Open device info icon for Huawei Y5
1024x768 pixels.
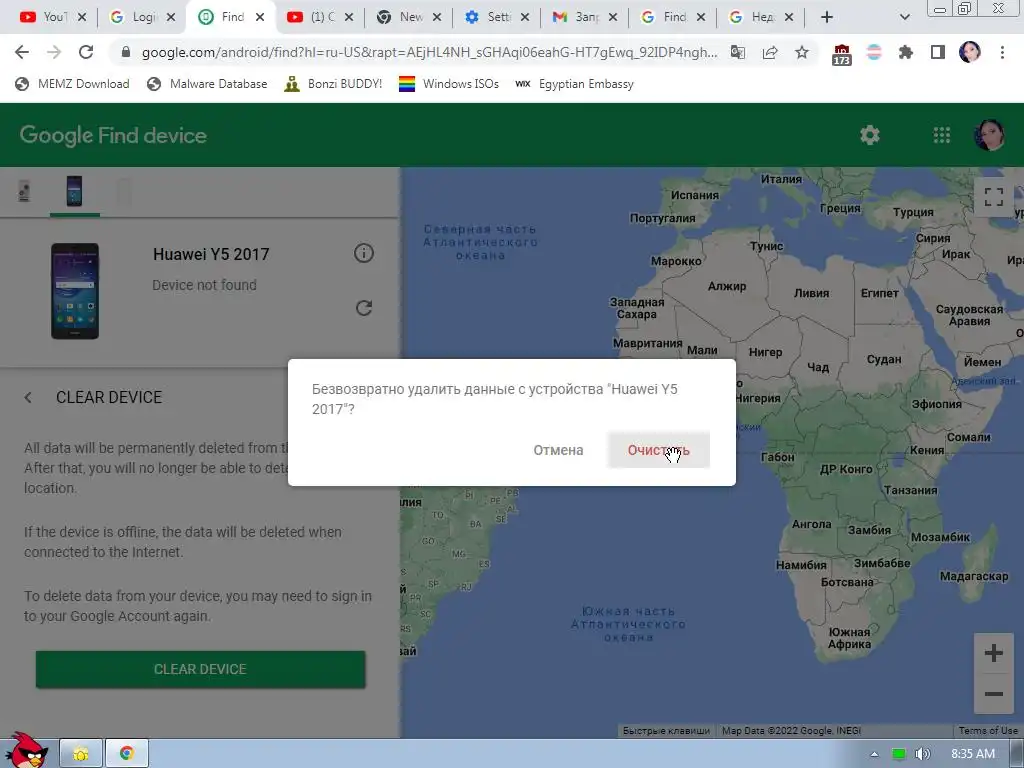point(364,253)
